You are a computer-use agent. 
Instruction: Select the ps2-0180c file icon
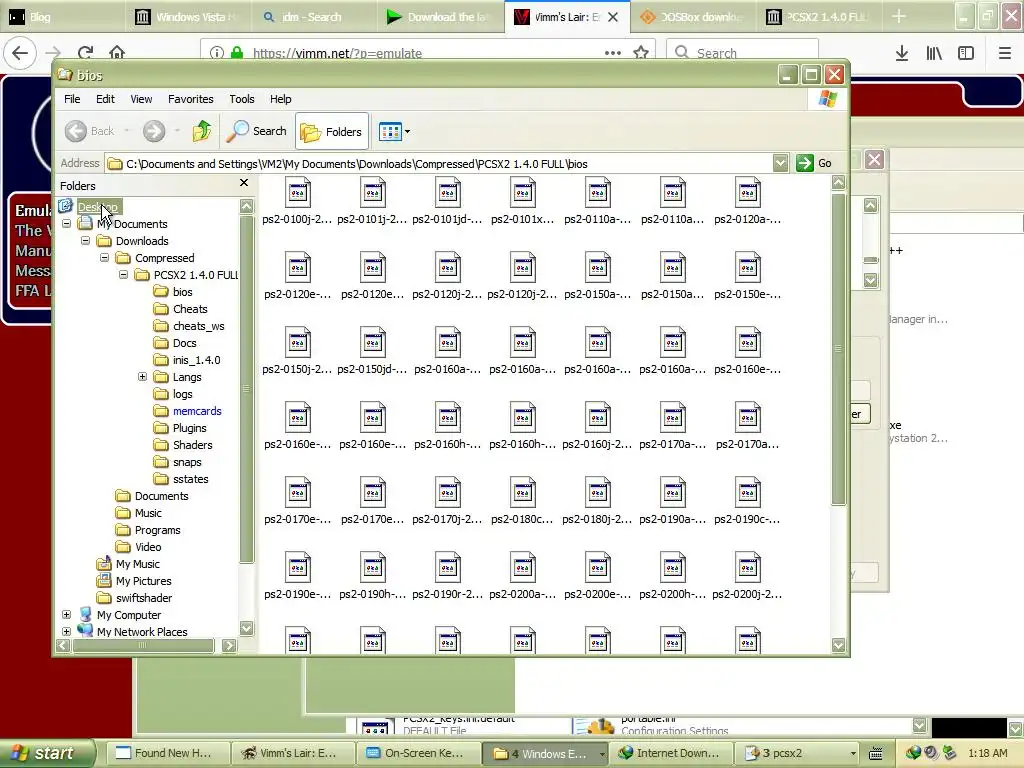coord(522,494)
